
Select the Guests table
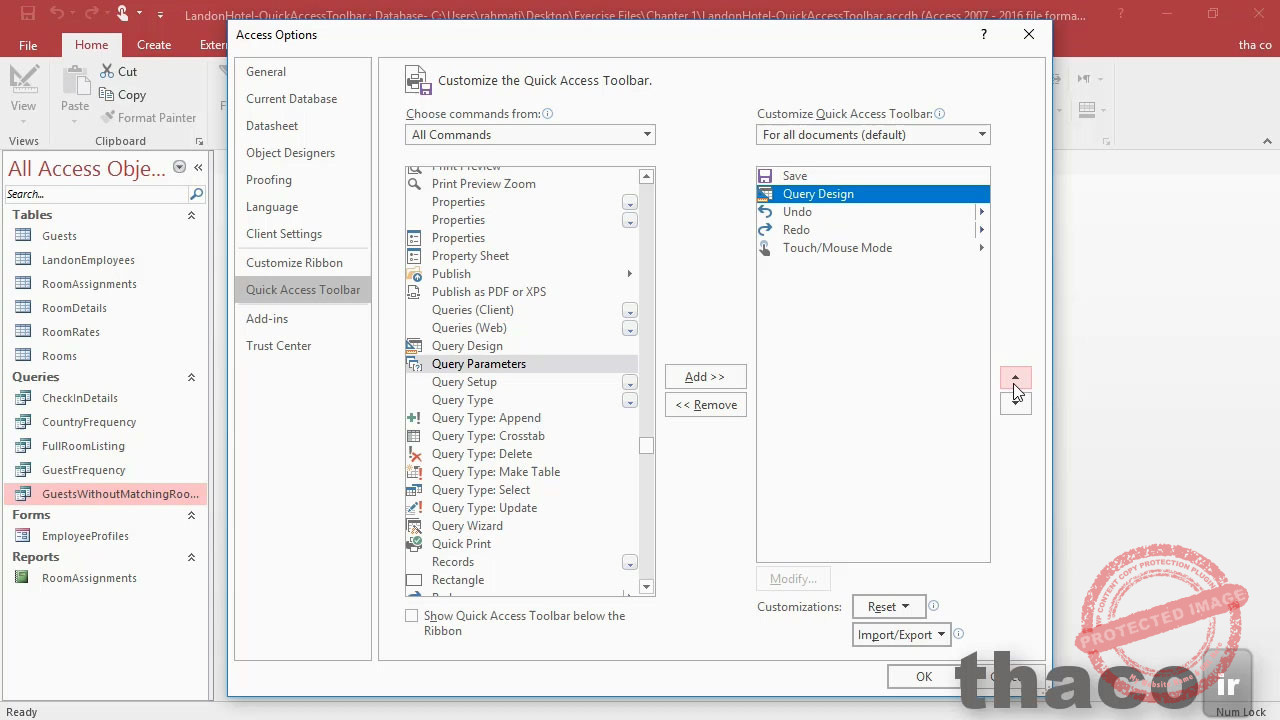(59, 236)
